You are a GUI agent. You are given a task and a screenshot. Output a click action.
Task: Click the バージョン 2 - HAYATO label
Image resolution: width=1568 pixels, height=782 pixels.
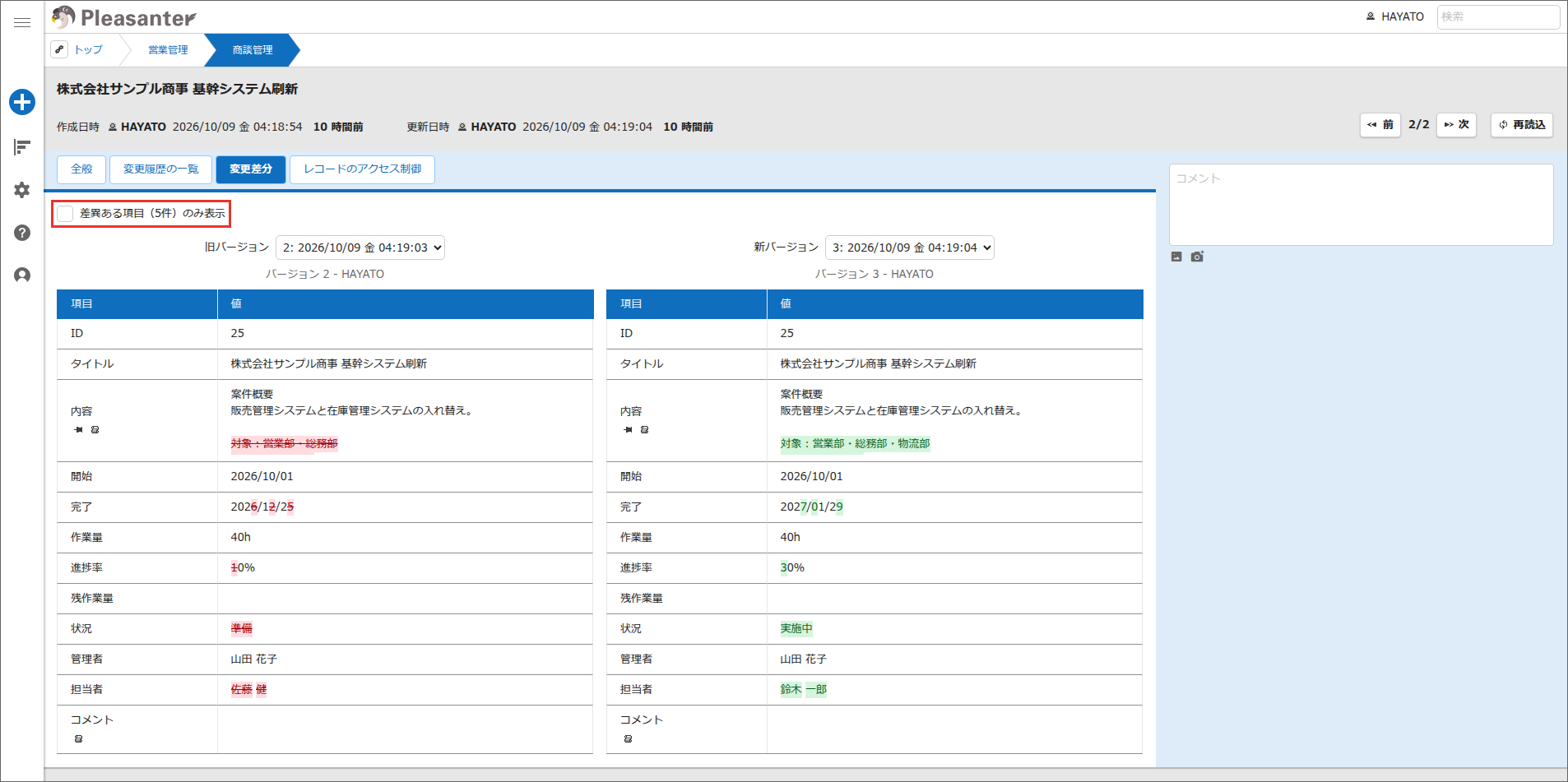coord(325,274)
